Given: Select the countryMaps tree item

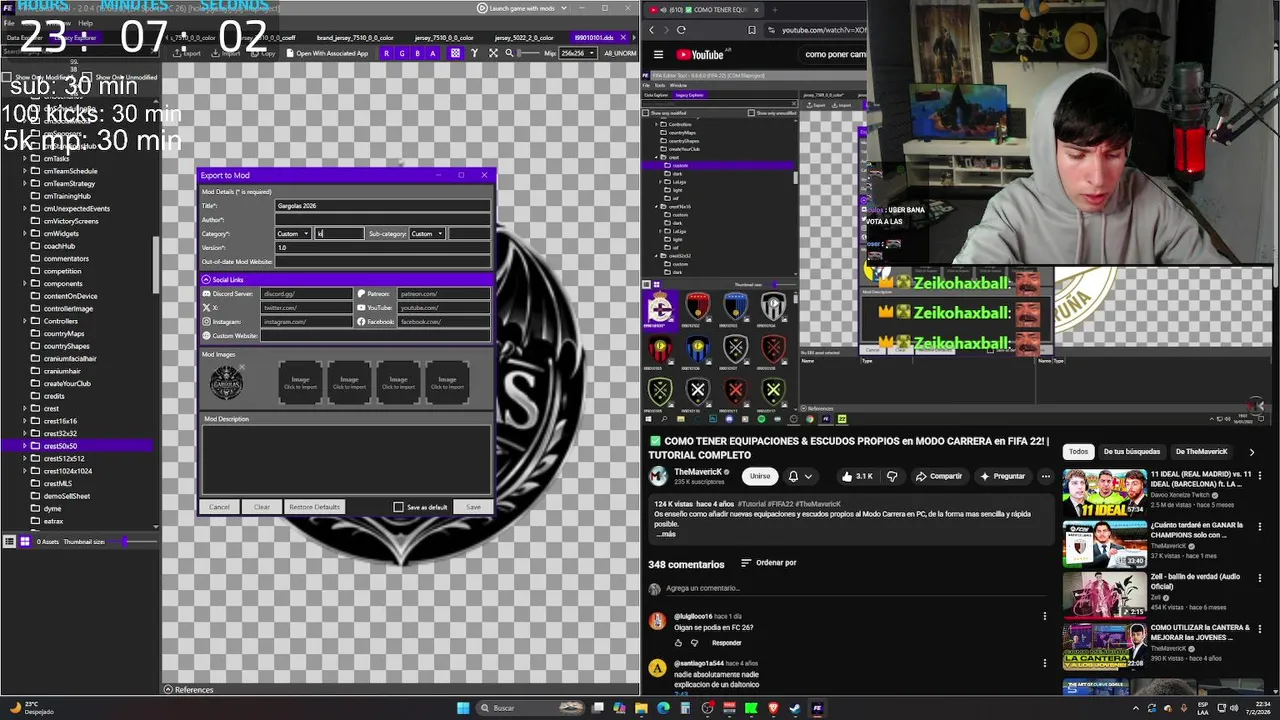Looking at the screenshot, I should [64, 333].
